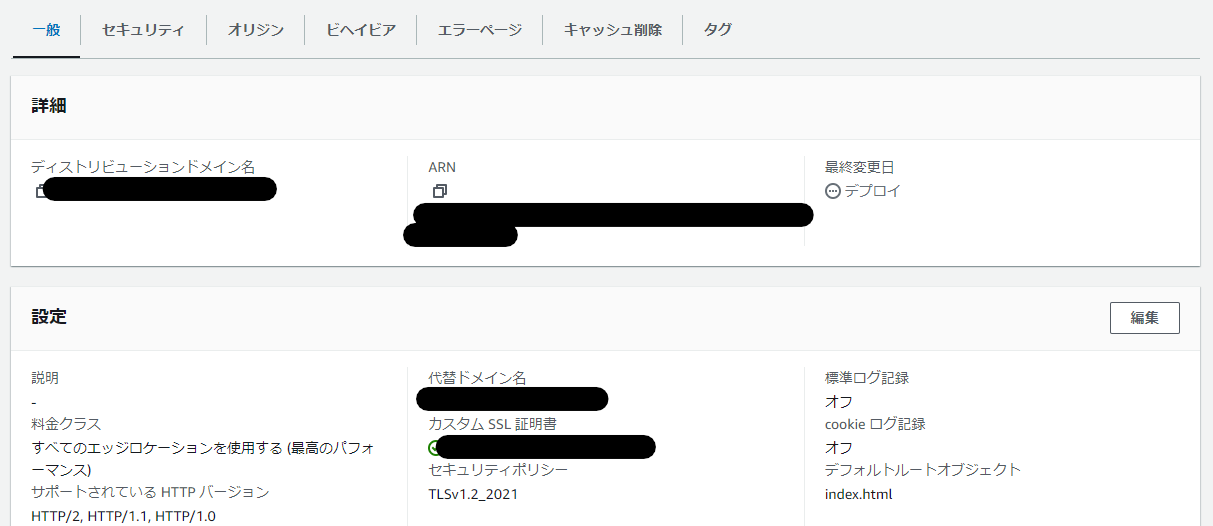Switch to the ビヘイビア tab
The image size is (1213, 526).
tap(360, 30)
